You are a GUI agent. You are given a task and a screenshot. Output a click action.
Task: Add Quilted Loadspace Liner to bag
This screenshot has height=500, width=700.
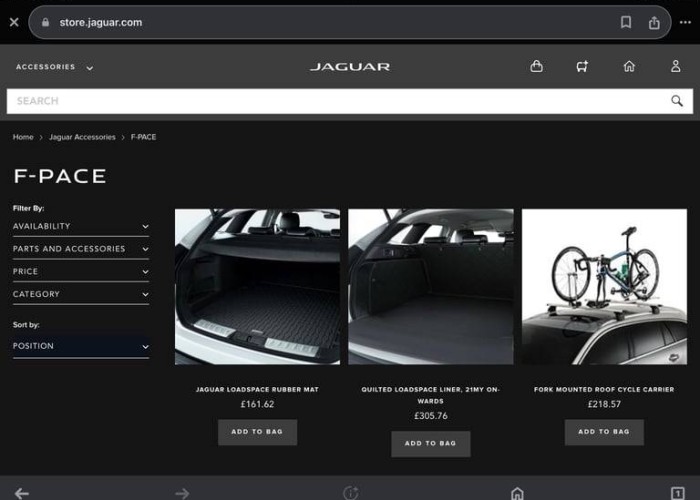(x=431, y=444)
